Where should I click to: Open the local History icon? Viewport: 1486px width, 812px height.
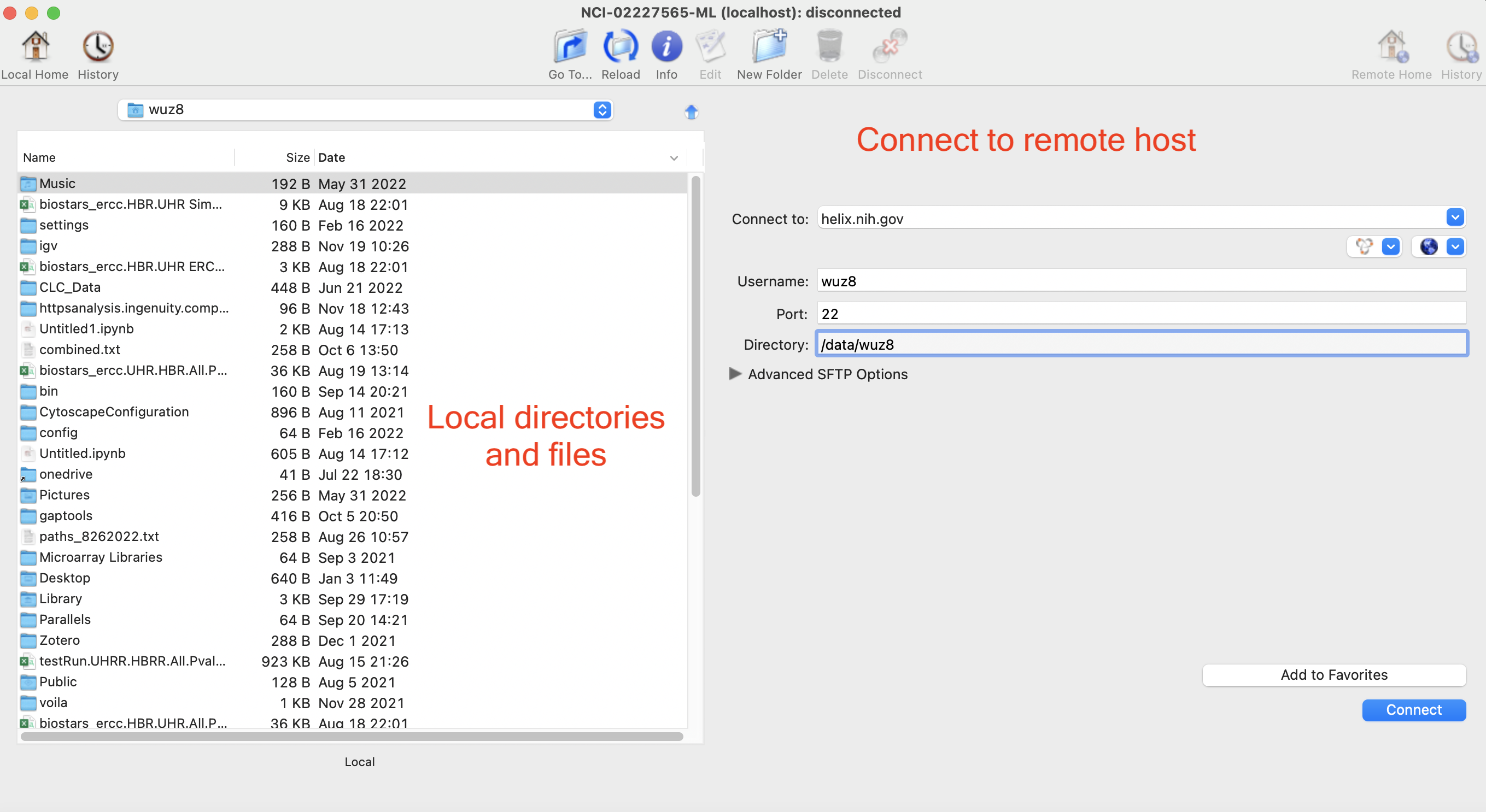pyautogui.click(x=97, y=46)
